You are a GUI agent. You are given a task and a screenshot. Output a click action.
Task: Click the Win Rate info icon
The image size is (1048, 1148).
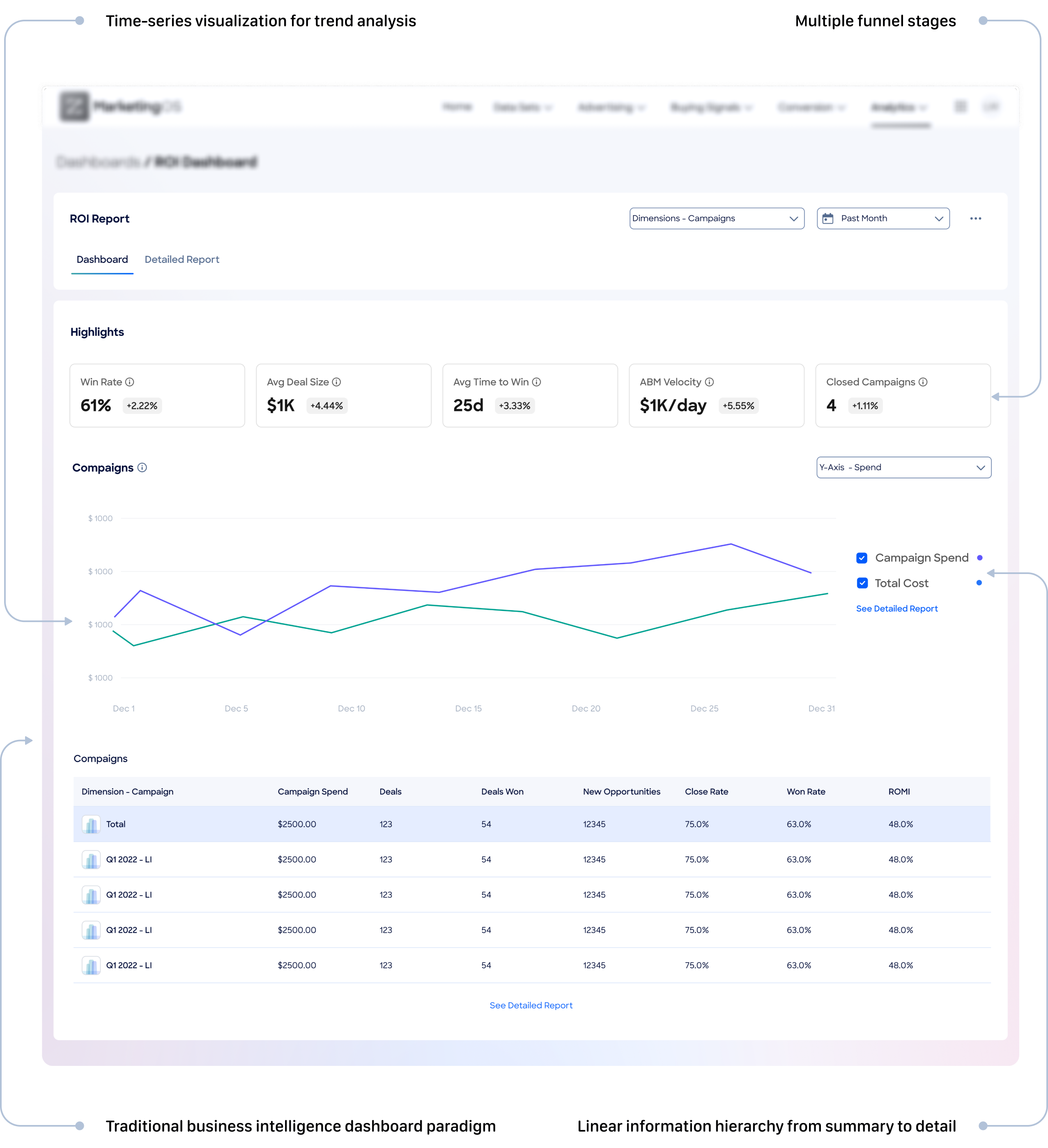pyautogui.click(x=130, y=382)
